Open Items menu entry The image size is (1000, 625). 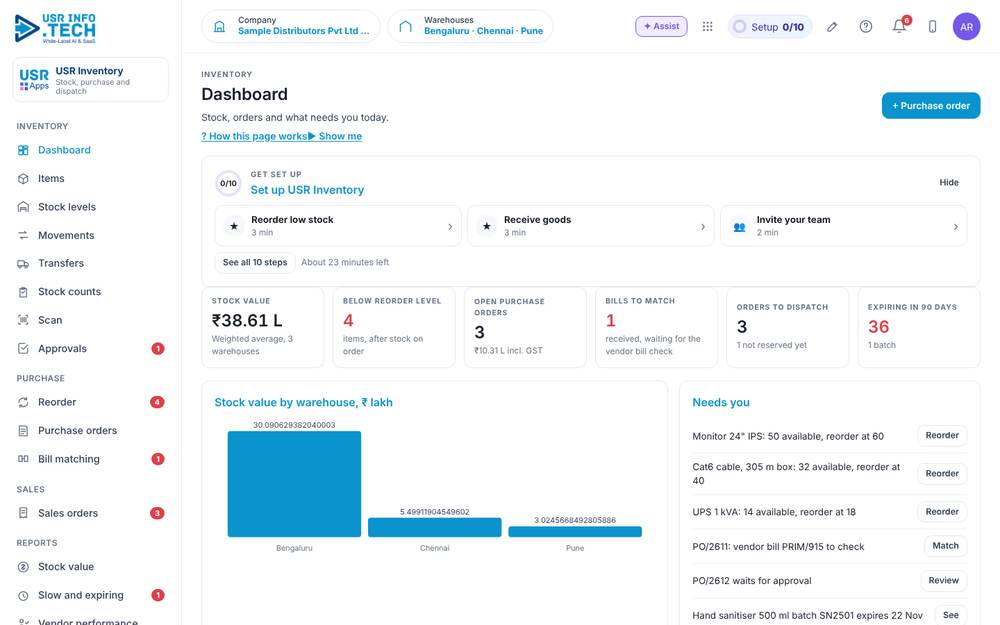91,179
